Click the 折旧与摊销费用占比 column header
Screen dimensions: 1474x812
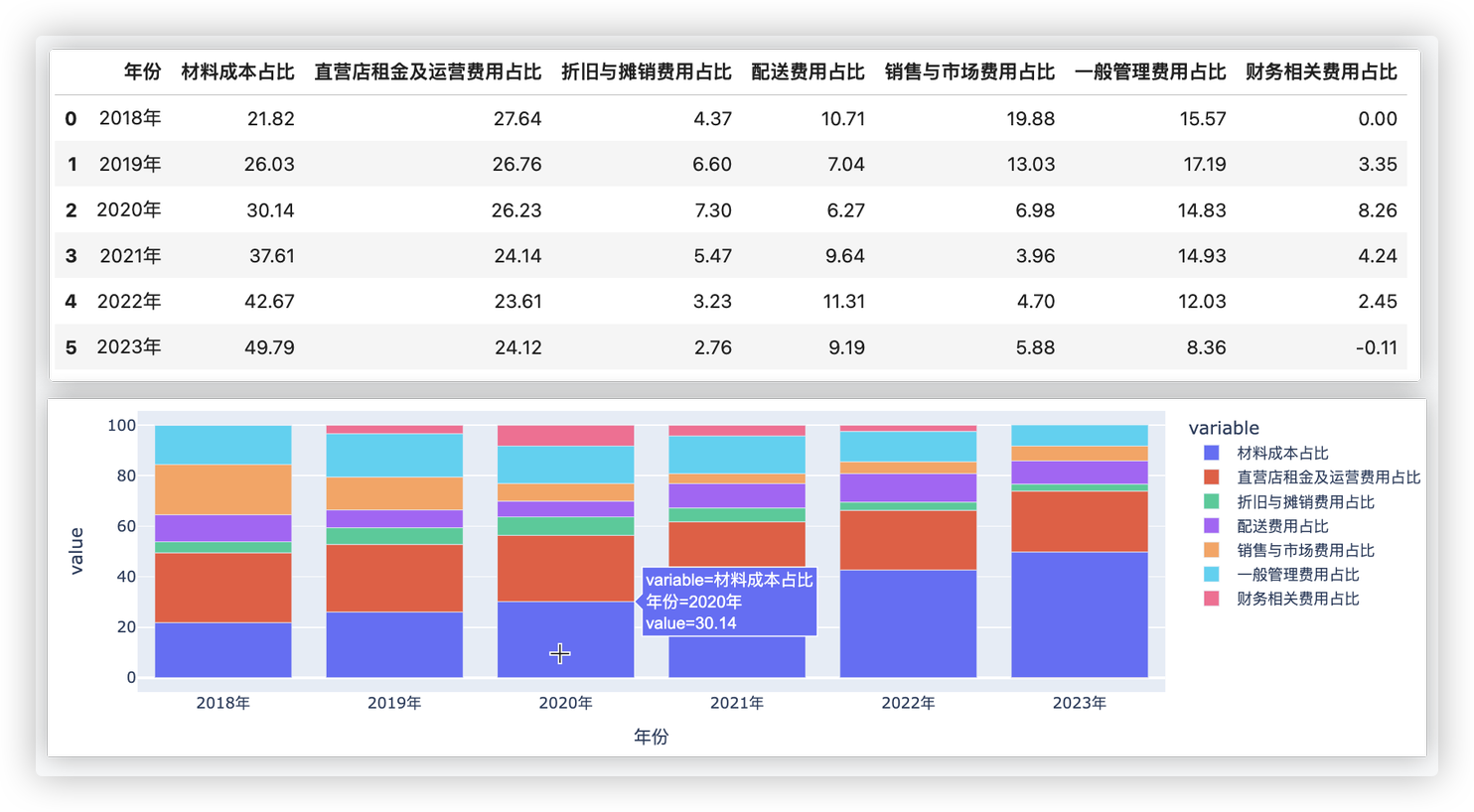[646, 71]
